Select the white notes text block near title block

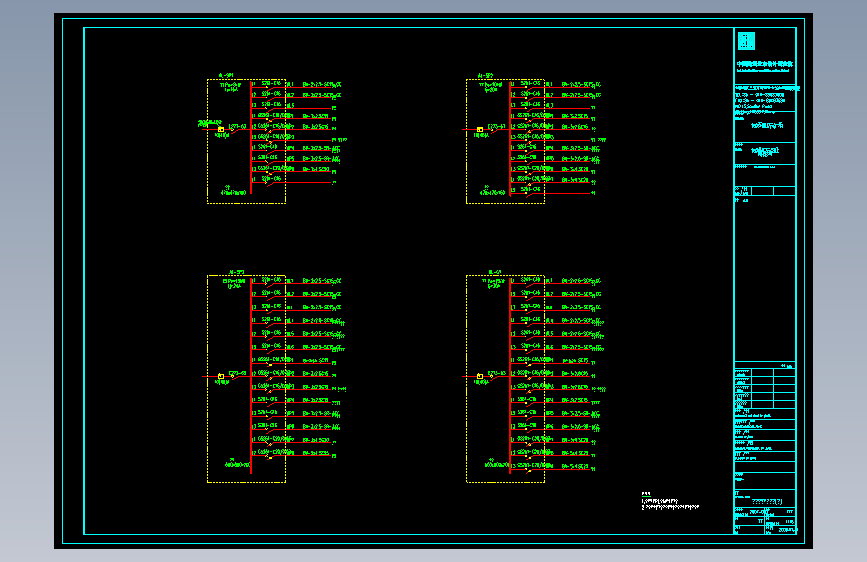click(x=670, y=501)
